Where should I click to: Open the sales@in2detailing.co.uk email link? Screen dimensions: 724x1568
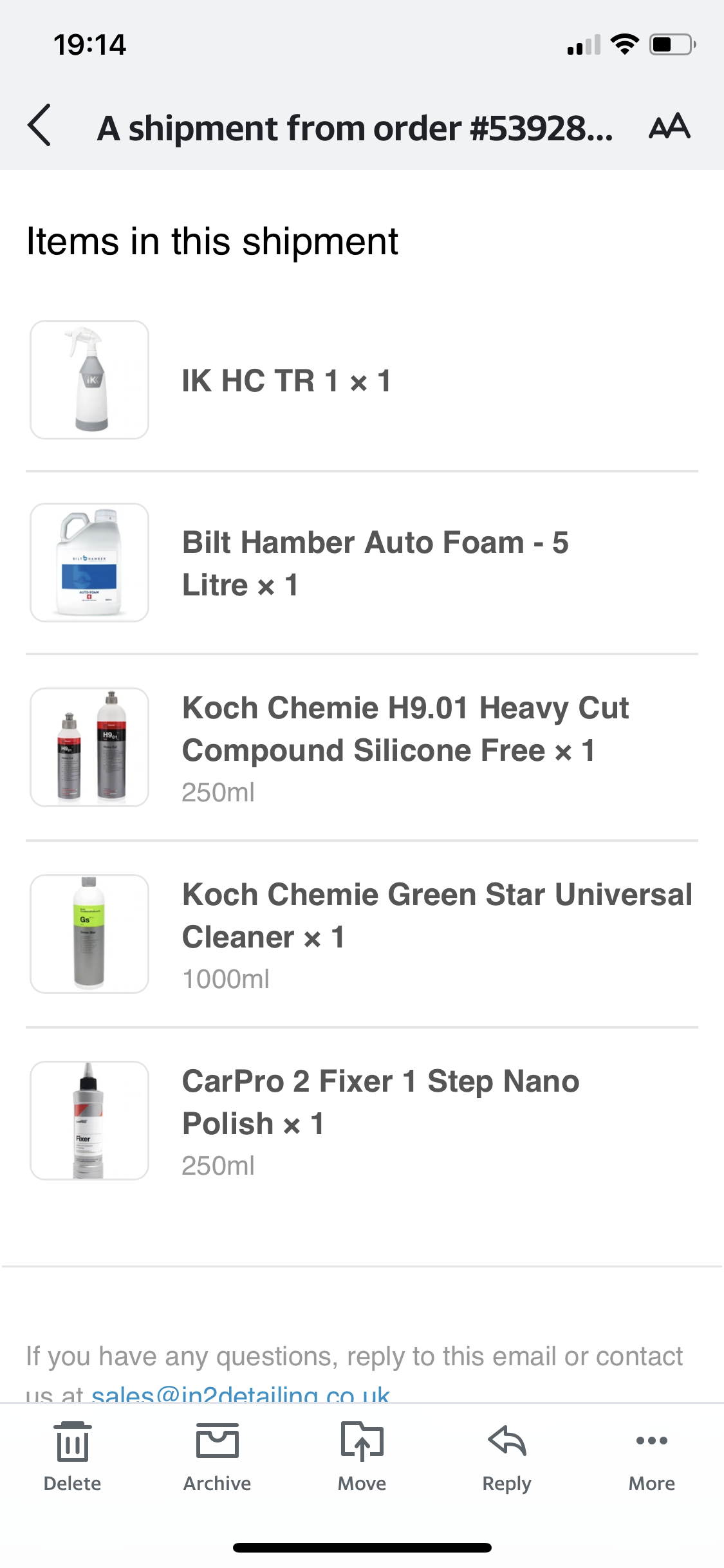pyautogui.click(x=241, y=1394)
